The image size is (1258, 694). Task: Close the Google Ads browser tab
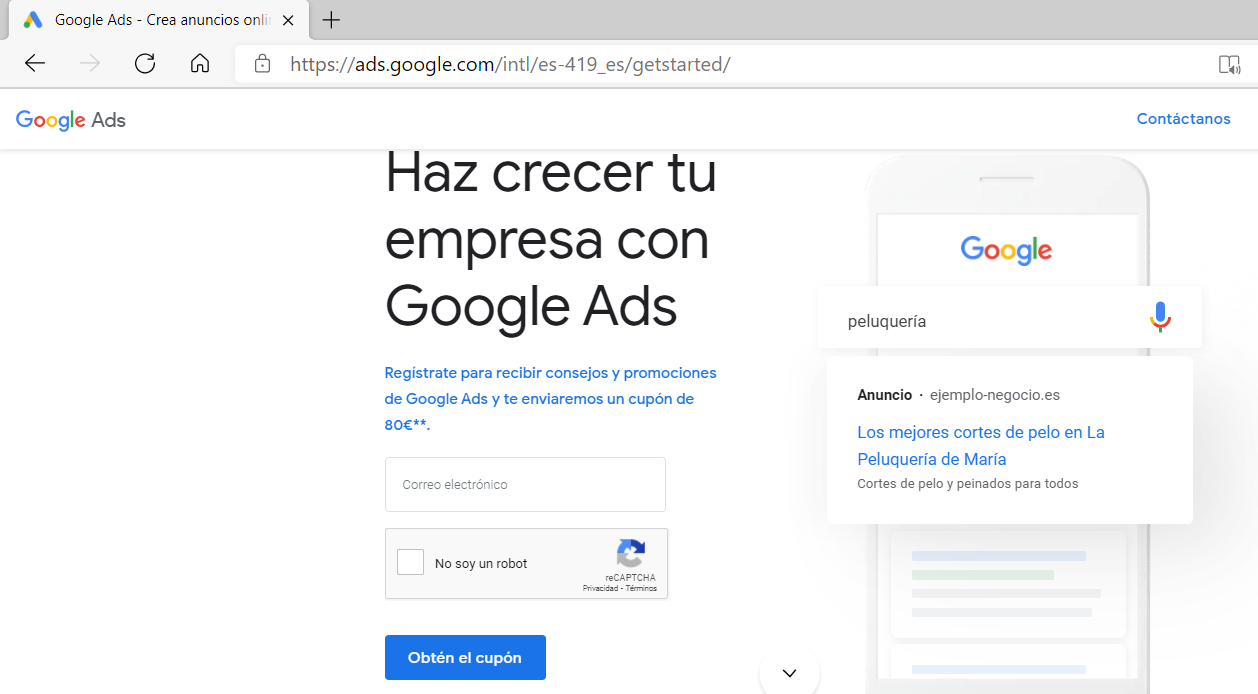288,20
